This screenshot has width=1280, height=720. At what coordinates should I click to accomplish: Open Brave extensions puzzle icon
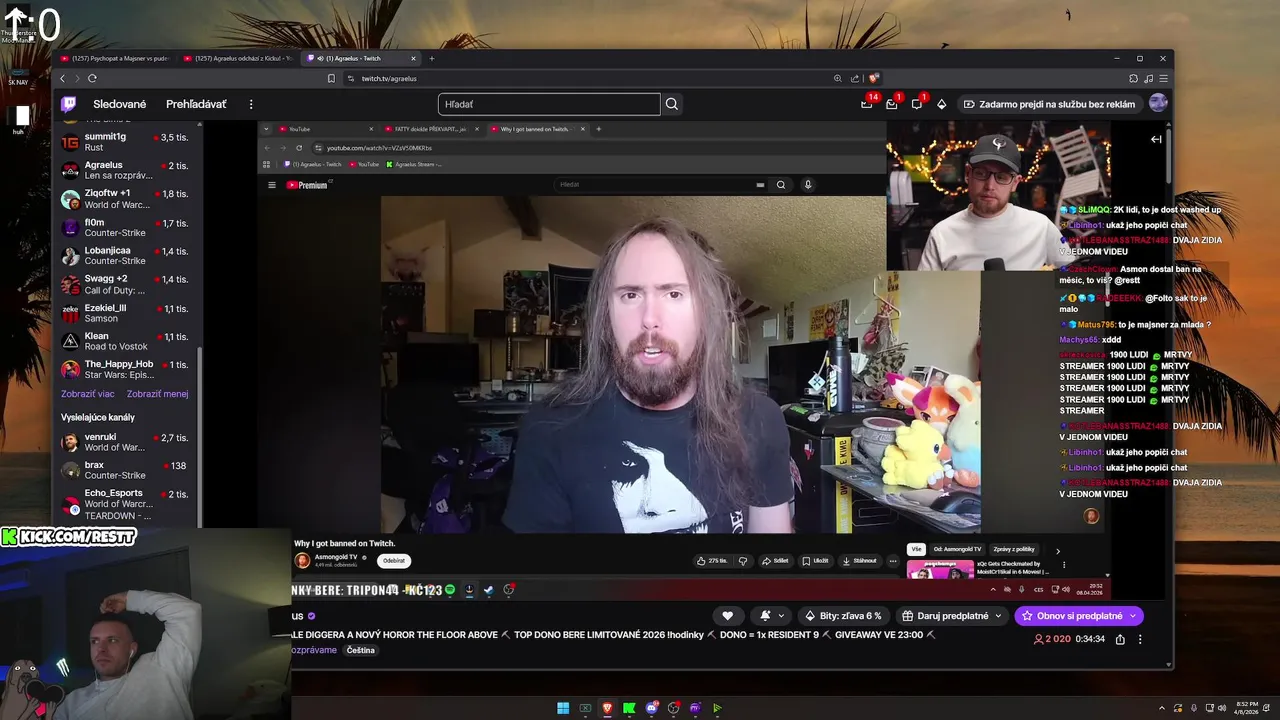click(x=1133, y=78)
